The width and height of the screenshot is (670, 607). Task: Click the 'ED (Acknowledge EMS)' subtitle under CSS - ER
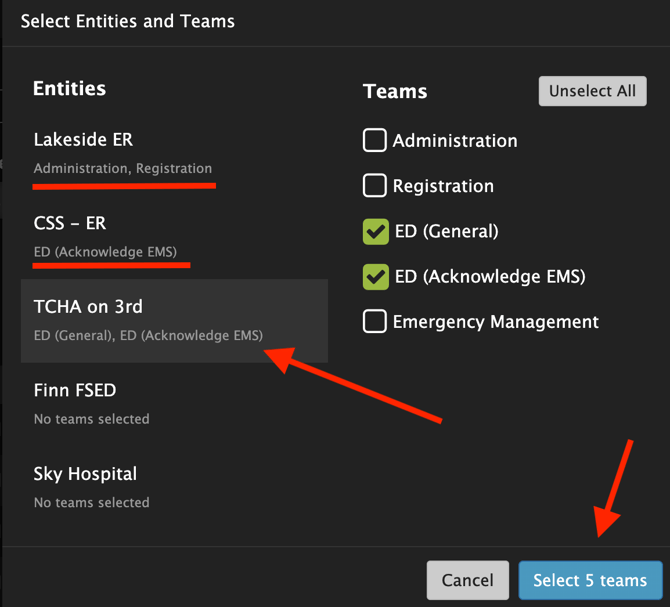[x=105, y=252]
